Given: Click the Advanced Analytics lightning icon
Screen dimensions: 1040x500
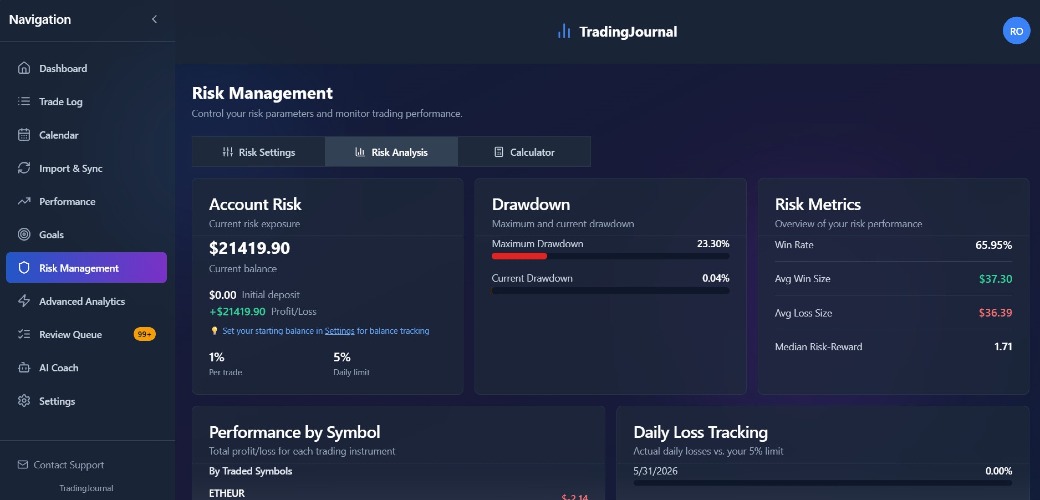Looking at the screenshot, I should pyautogui.click(x=24, y=301).
